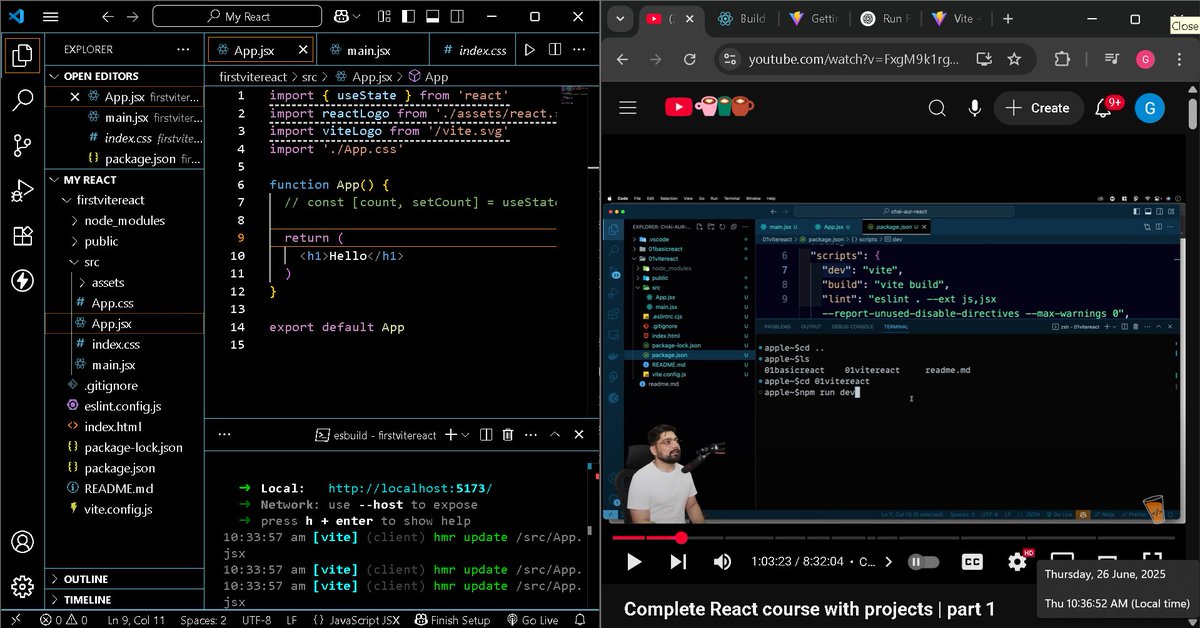Click the src breadcrumb in the editor
The image size is (1200, 628).
[311, 76]
